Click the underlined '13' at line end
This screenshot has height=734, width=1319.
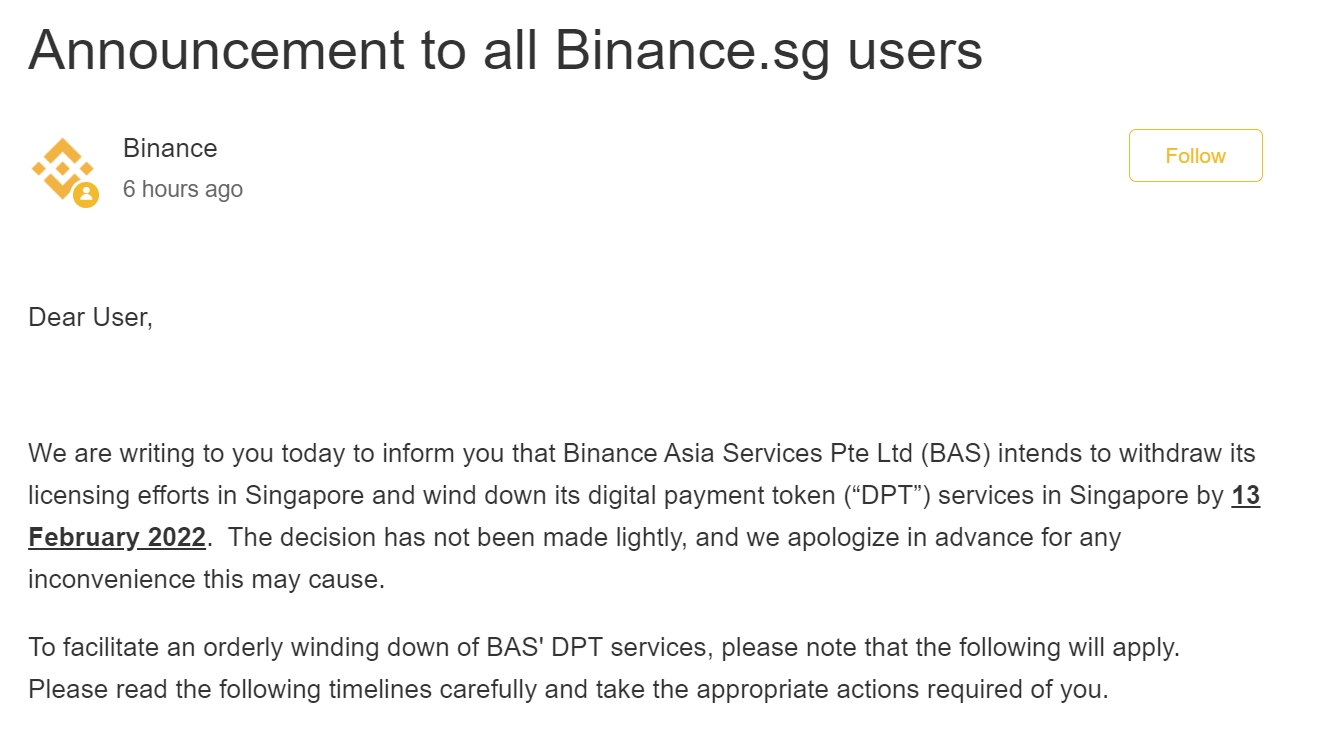click(x=1245, y=495)
